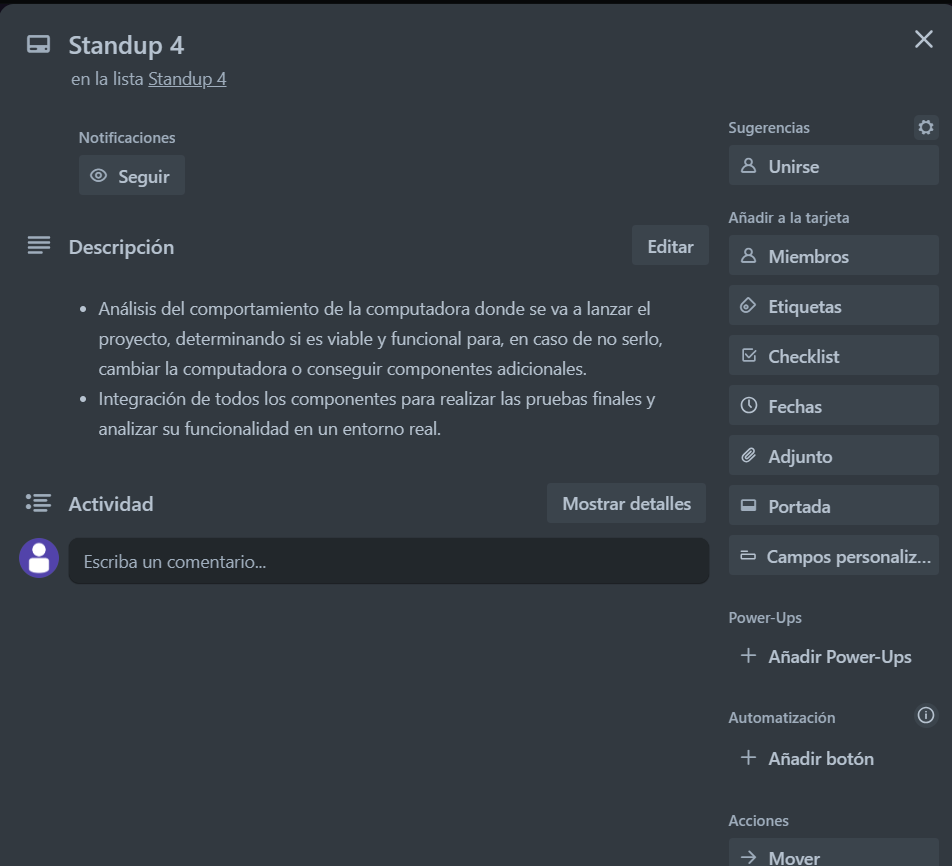Expand activity with Mostrar detalles
Image resolution: width=952 pixels, height=866 pixels.
(626, 503)
